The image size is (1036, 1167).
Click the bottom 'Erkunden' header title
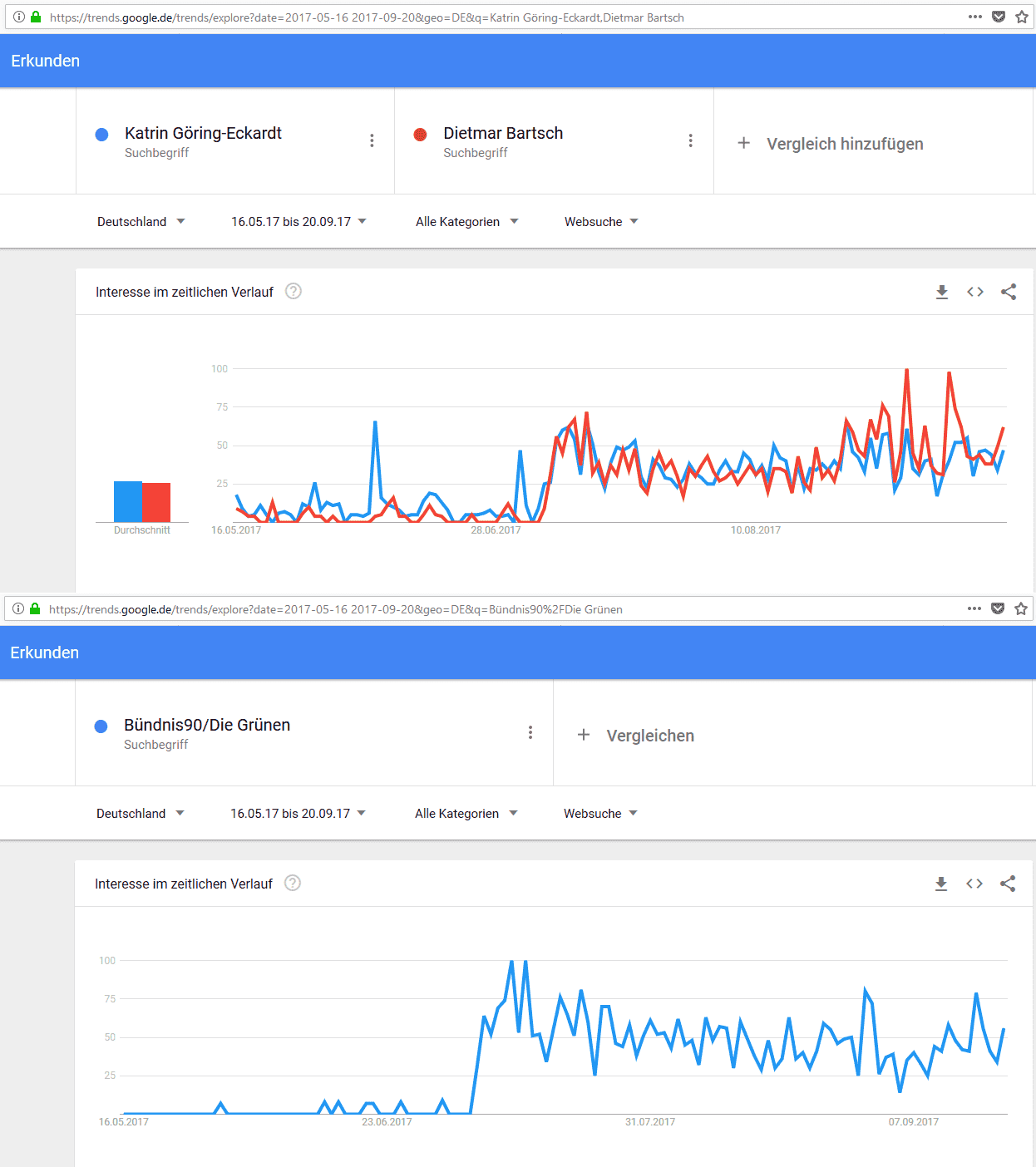coord(45,652)
